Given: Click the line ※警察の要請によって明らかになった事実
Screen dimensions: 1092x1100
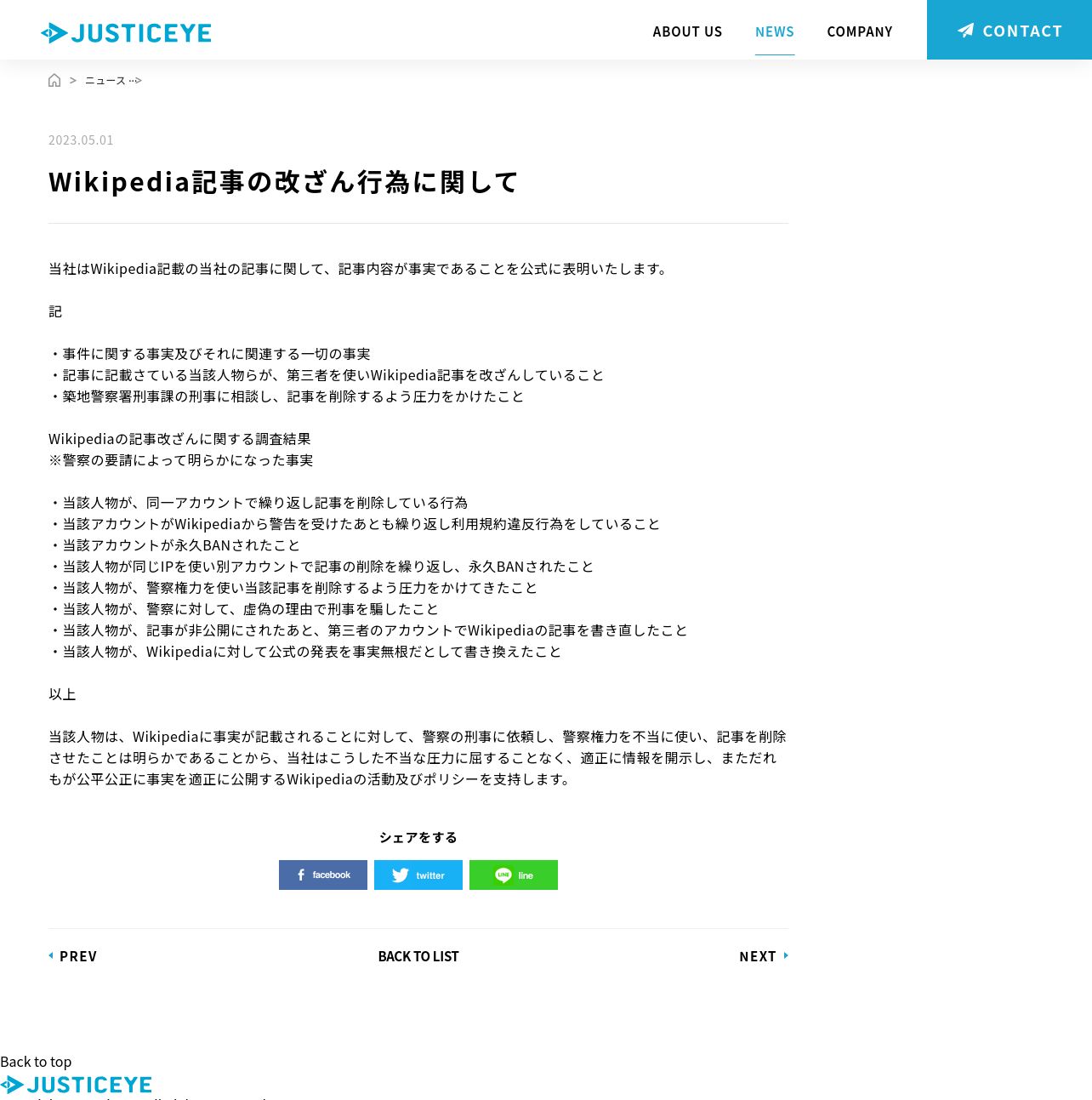Looking at the screenshot, I should coord(180,460).
